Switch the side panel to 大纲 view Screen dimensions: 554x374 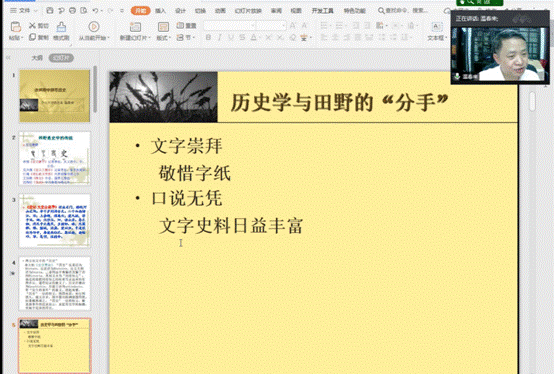click(37, 58)
